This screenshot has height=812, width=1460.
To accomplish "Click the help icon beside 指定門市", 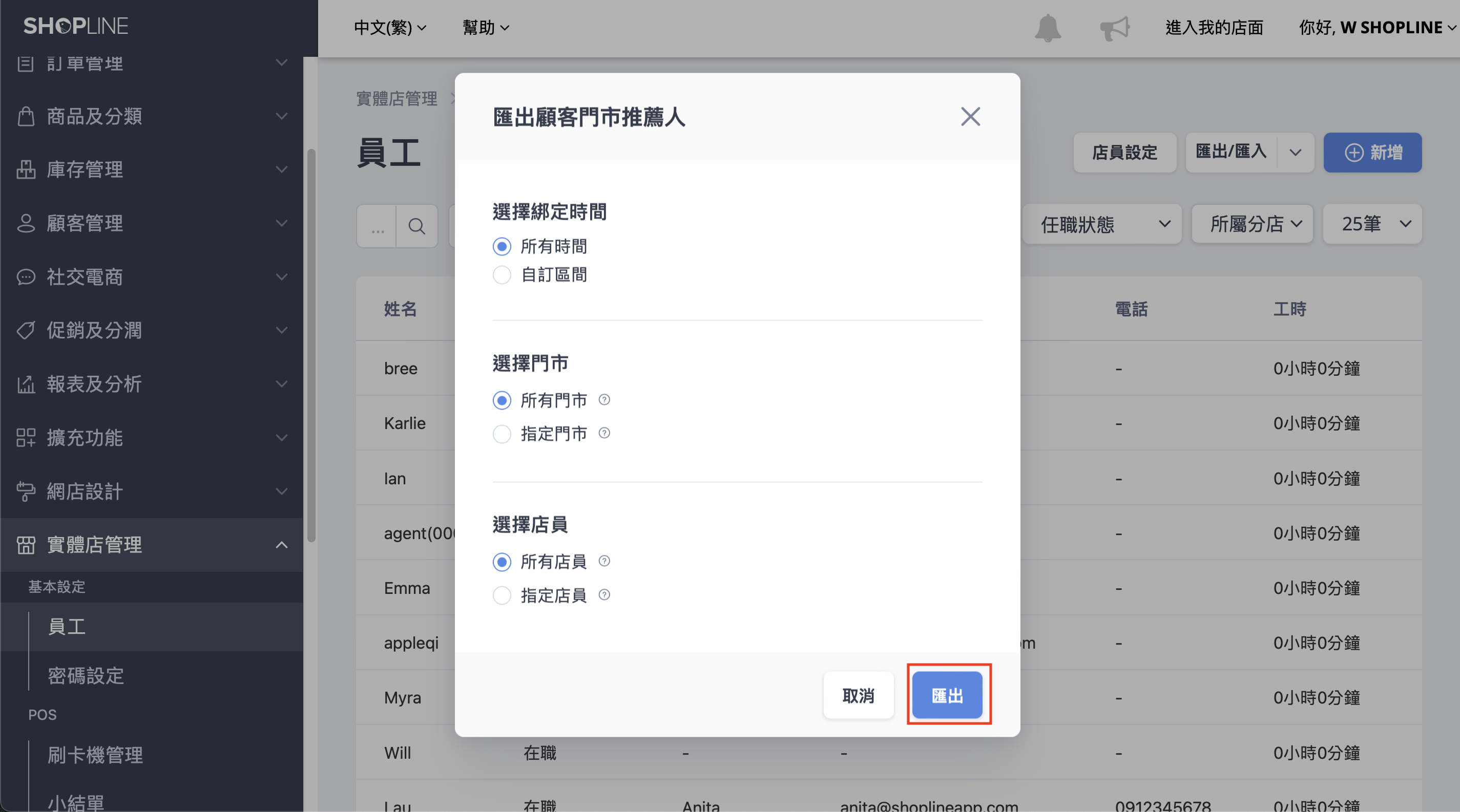I will (604, 433).
